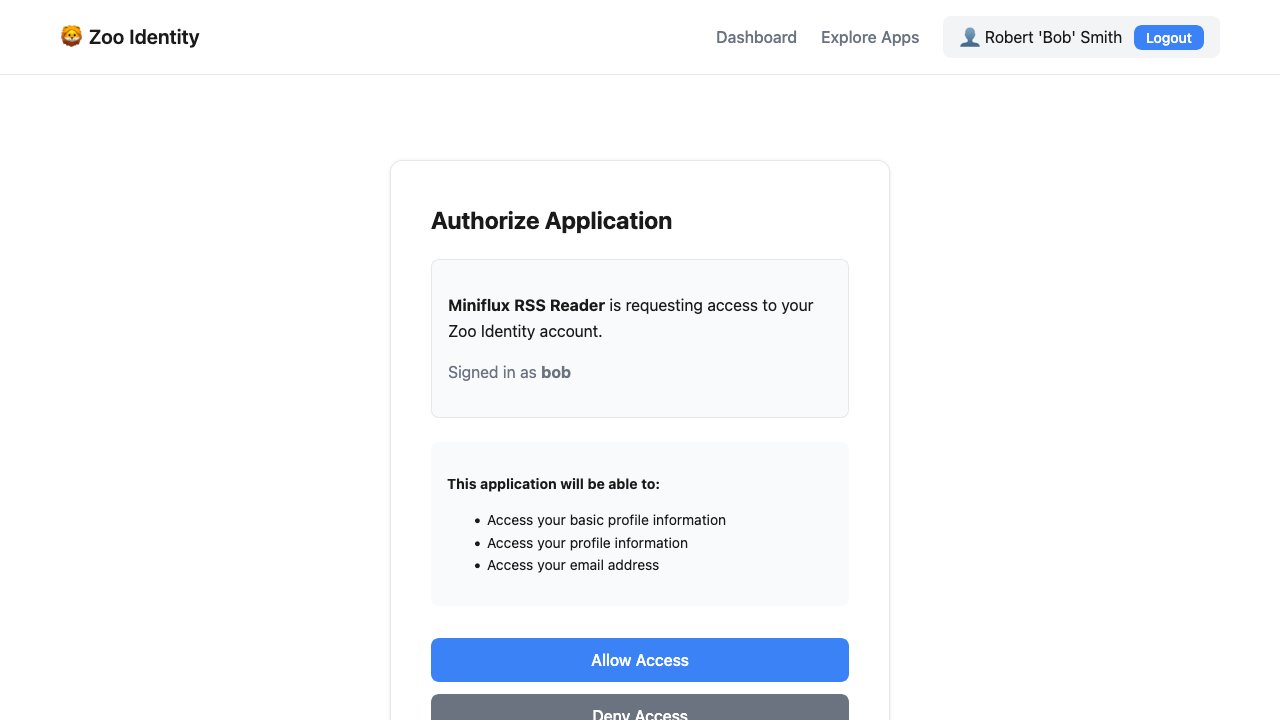The height and width of the screenshot is (720, 1280).
Task: Click the Allow Access button
Action: pyautogui.click(x=639, y=660)
